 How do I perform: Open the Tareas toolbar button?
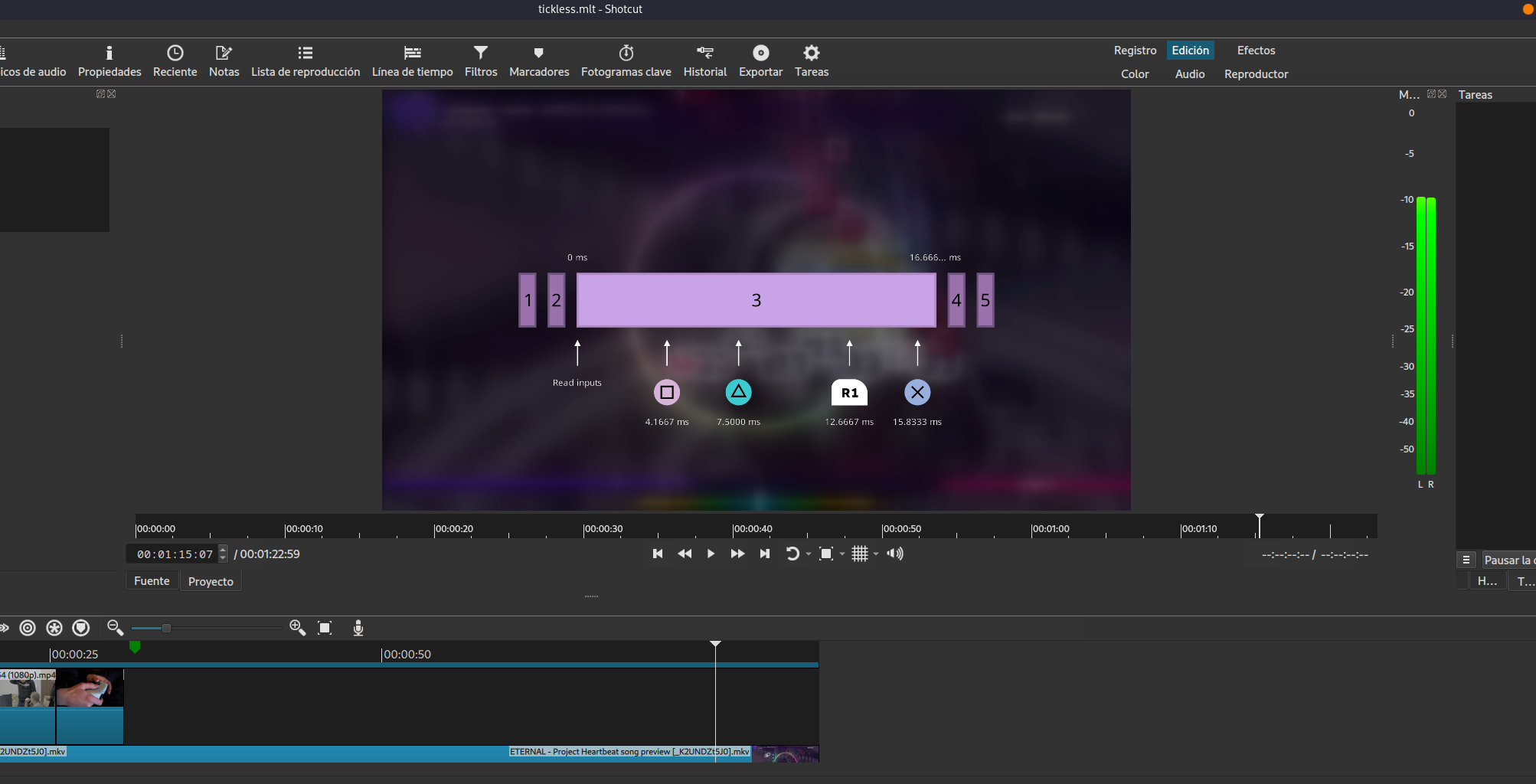(811, 61)
